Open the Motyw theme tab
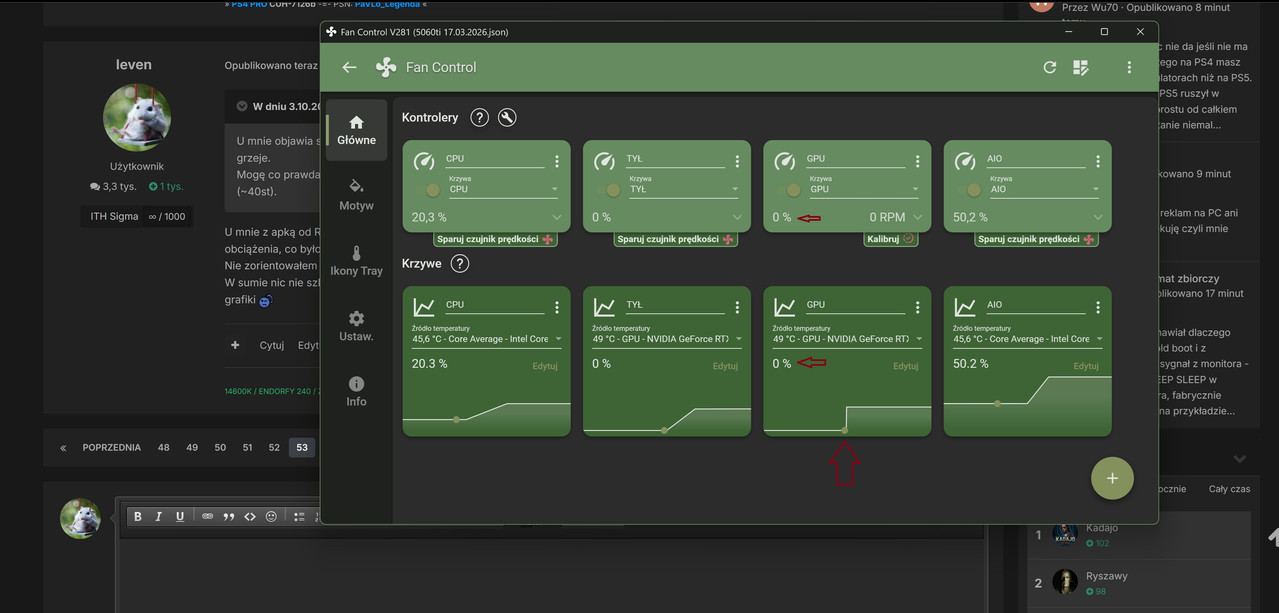This screenshot has width=1279, height=613. point(357,195)
